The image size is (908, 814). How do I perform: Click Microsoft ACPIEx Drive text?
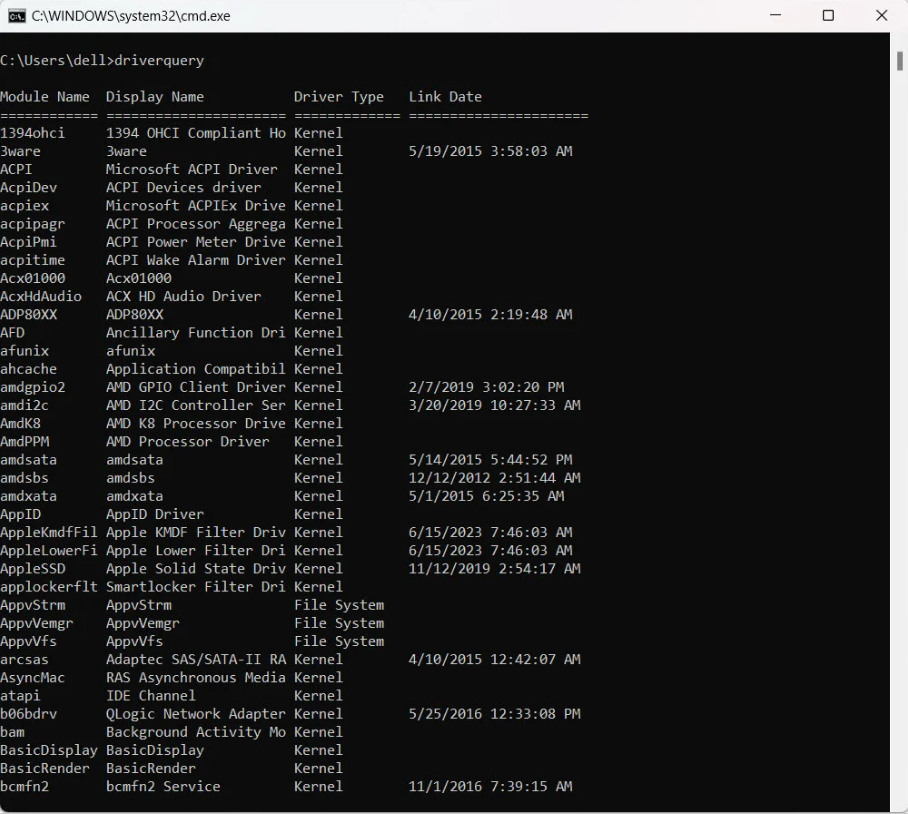pos(196,206)
